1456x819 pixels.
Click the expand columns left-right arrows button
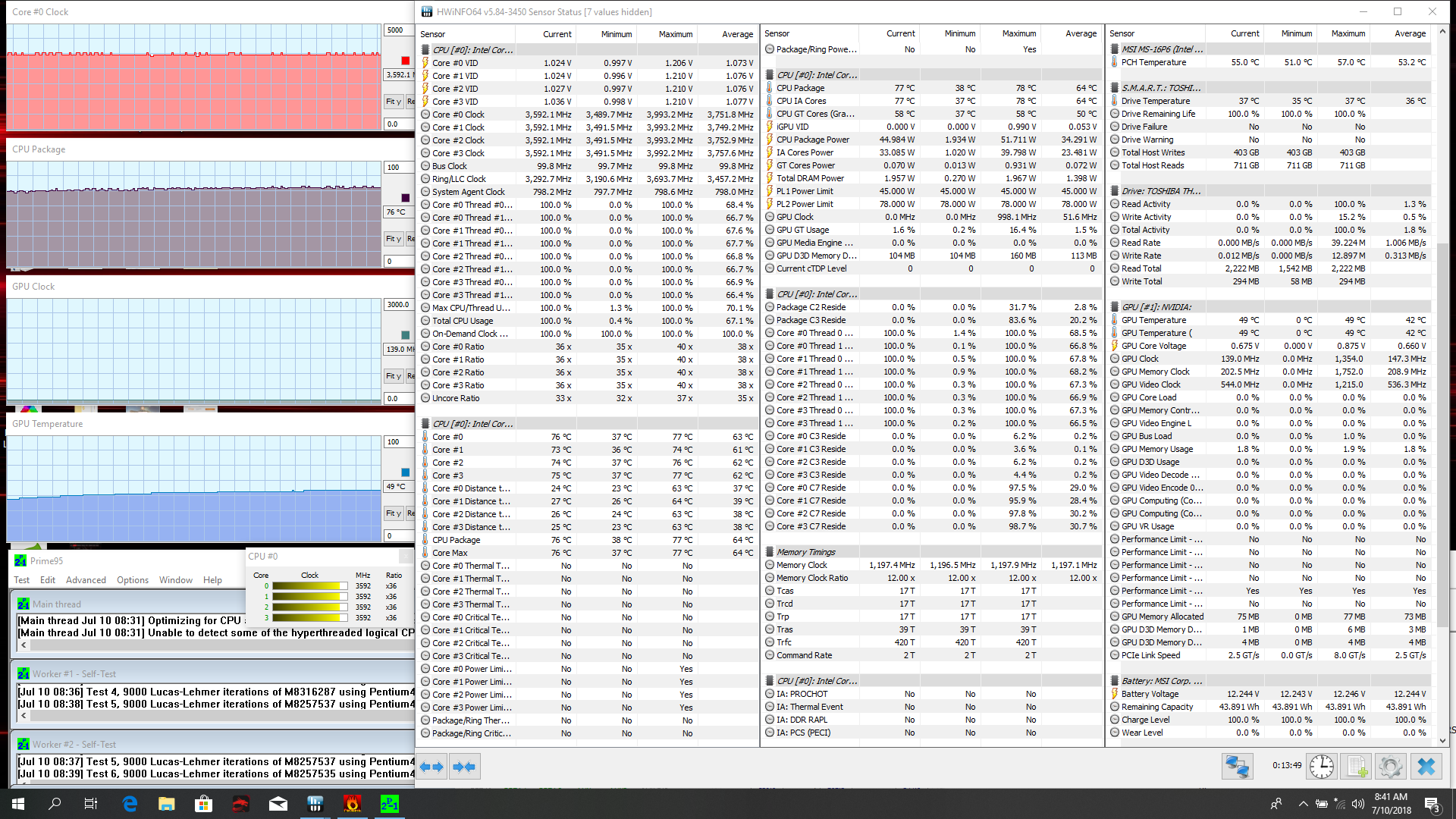pos(432,767)
